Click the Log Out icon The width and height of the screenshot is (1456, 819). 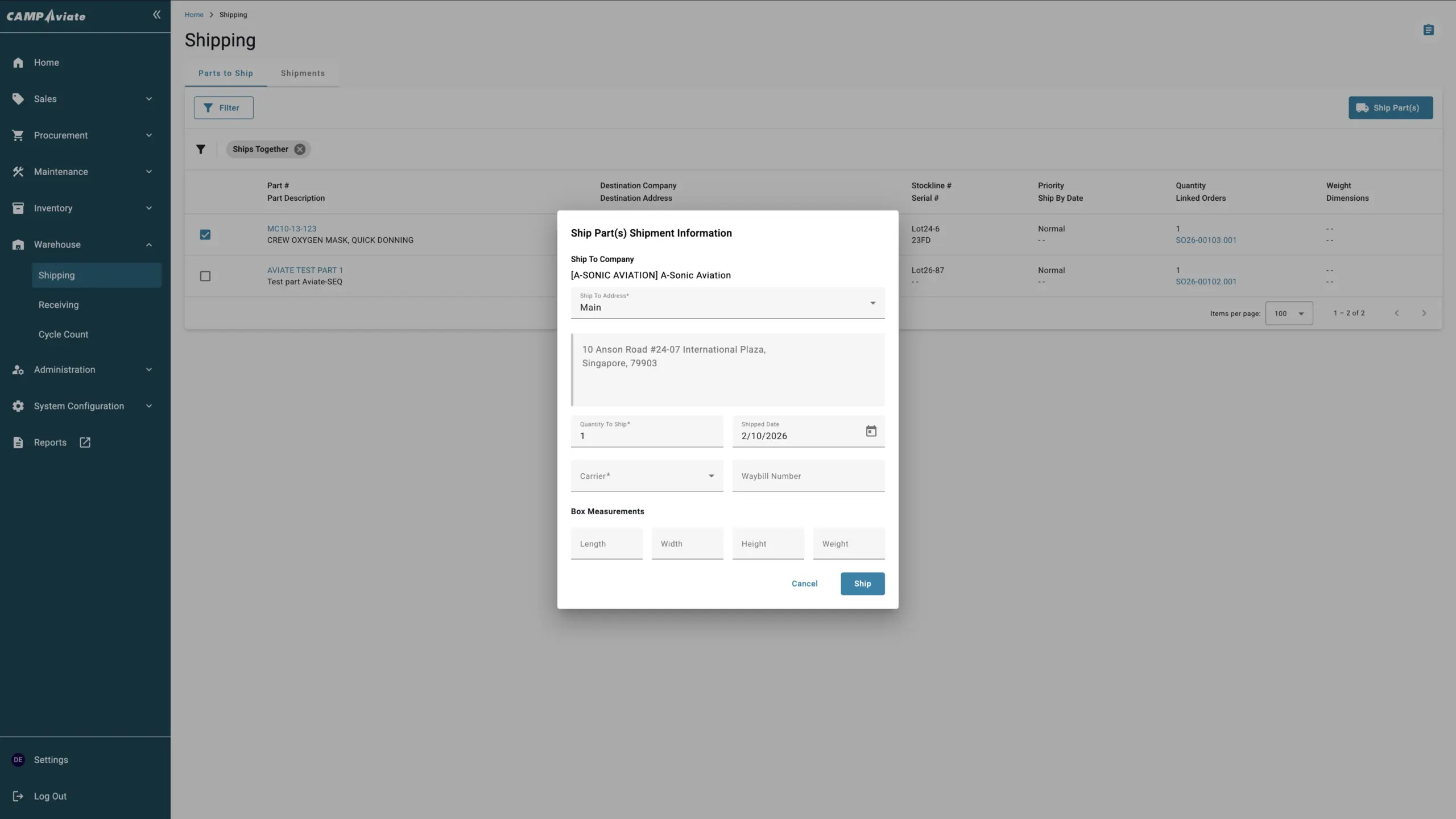(x=18, y=796)
